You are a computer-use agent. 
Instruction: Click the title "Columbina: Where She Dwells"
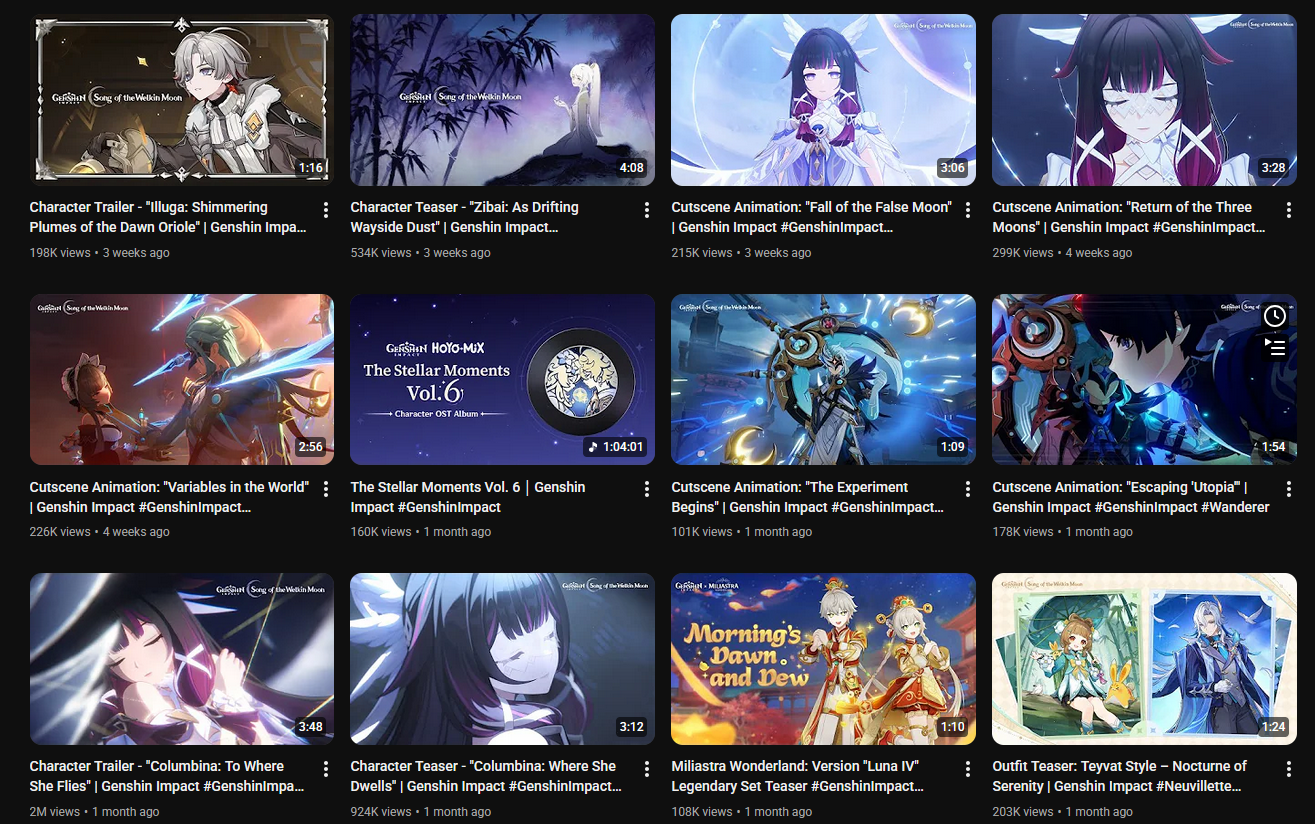(486, 776)
